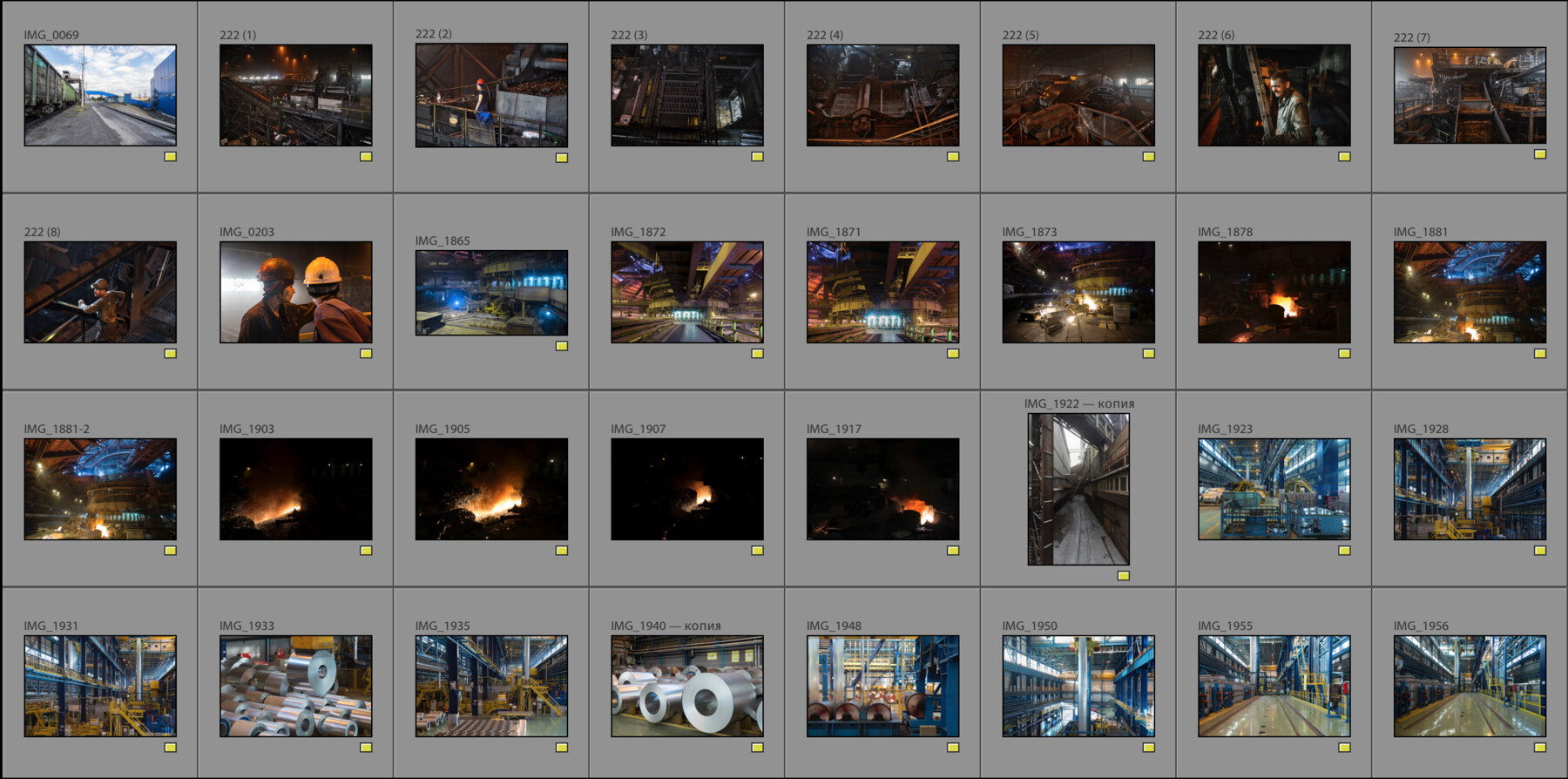Click the IMG_1950 thumbnail
Image resolution: width=1568 pixels, height=779 pixels.
pyautogui.click(x=1078, y=686)
